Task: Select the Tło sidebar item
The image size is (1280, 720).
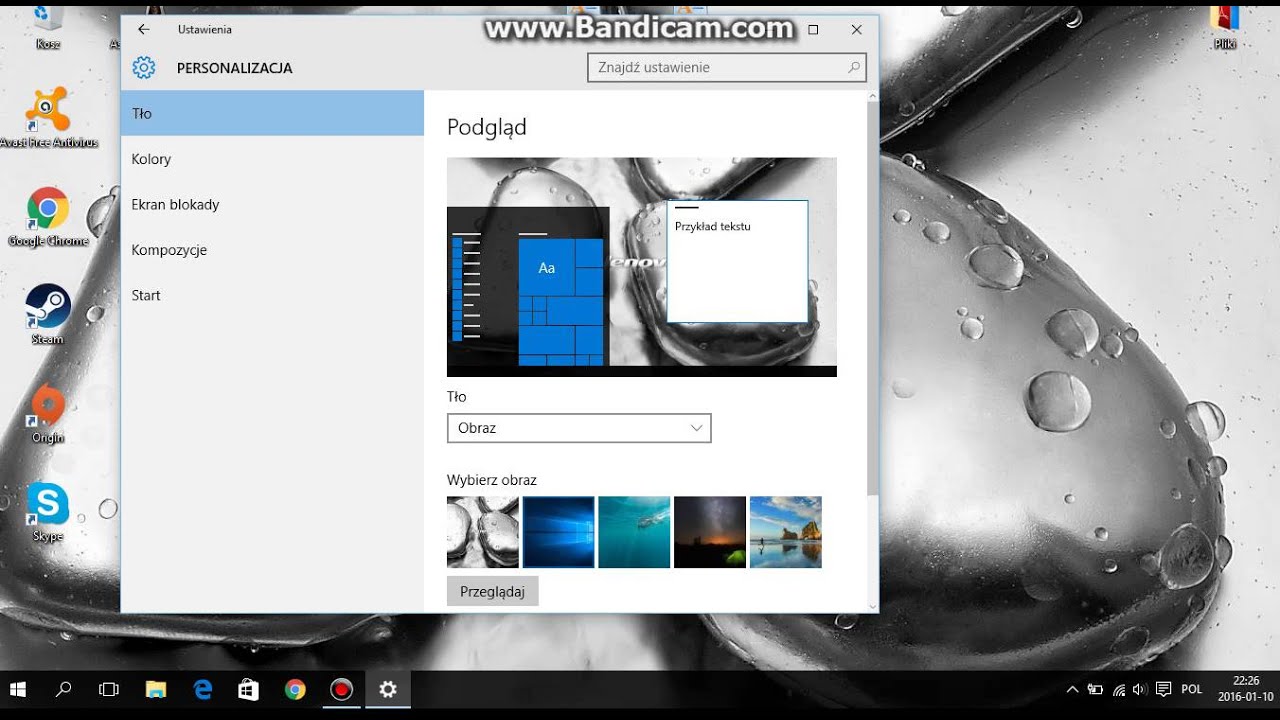Action: [272, 113]
